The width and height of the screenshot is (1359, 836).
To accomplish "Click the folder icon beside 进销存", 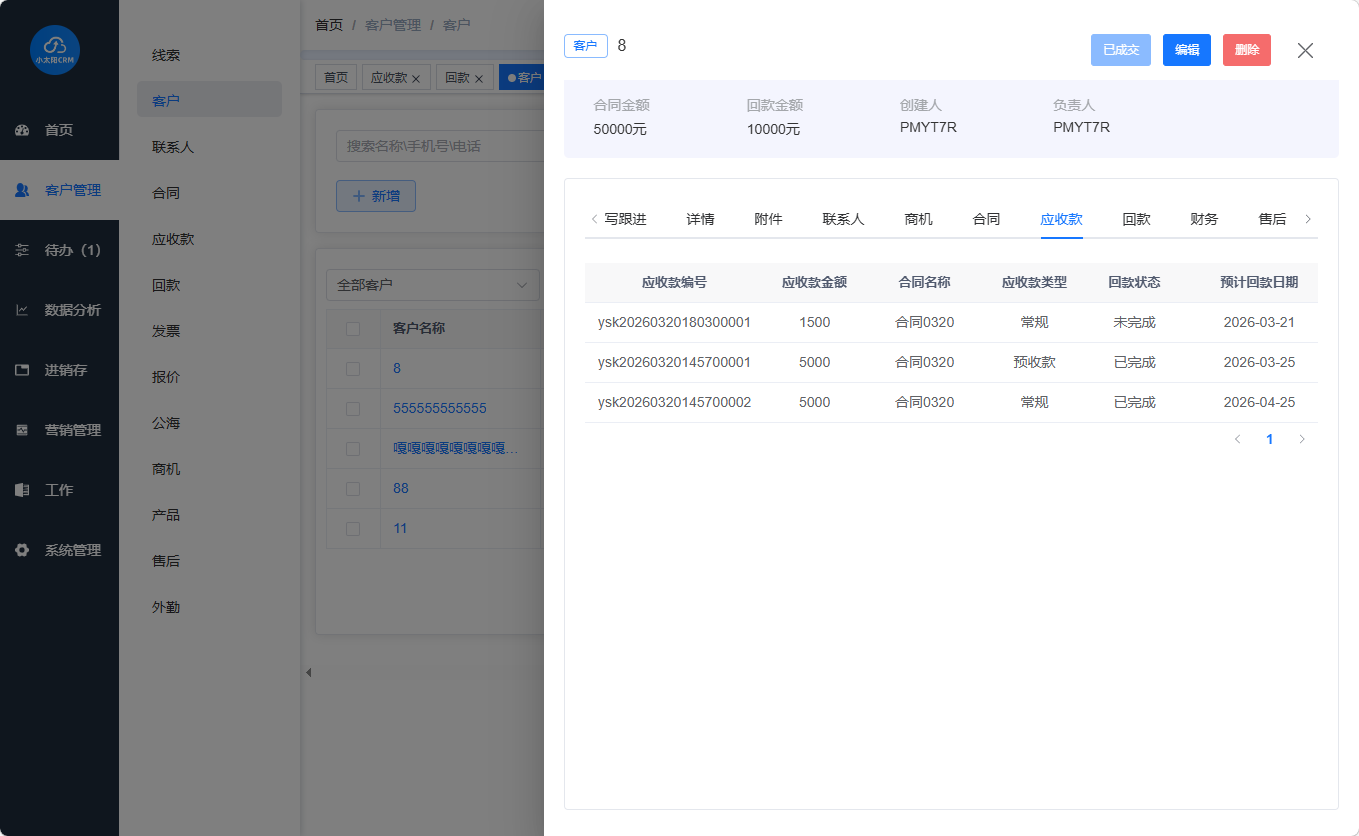I will point(22,370).
